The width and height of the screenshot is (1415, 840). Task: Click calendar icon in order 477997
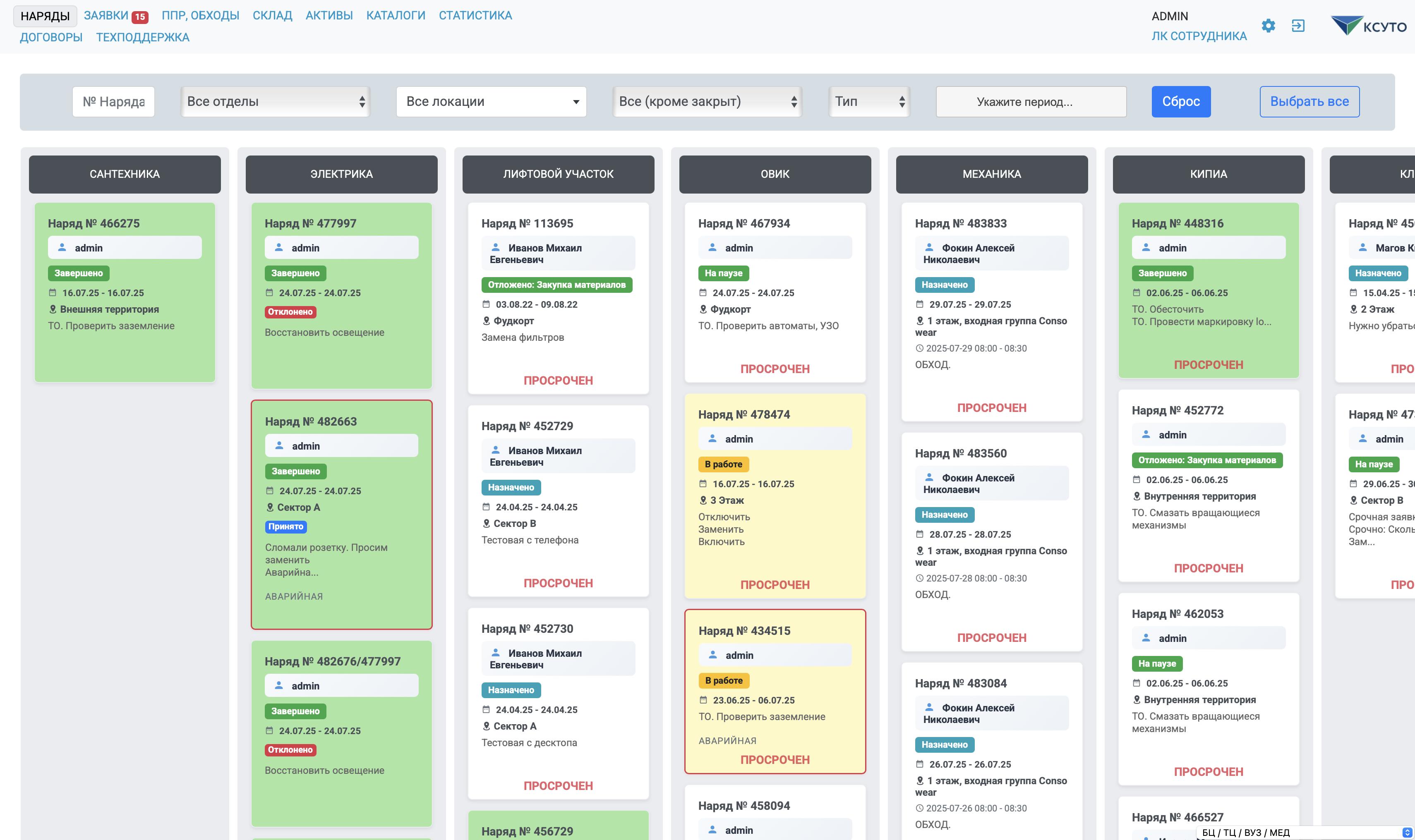pyautogui.click(x=269, y=293)
